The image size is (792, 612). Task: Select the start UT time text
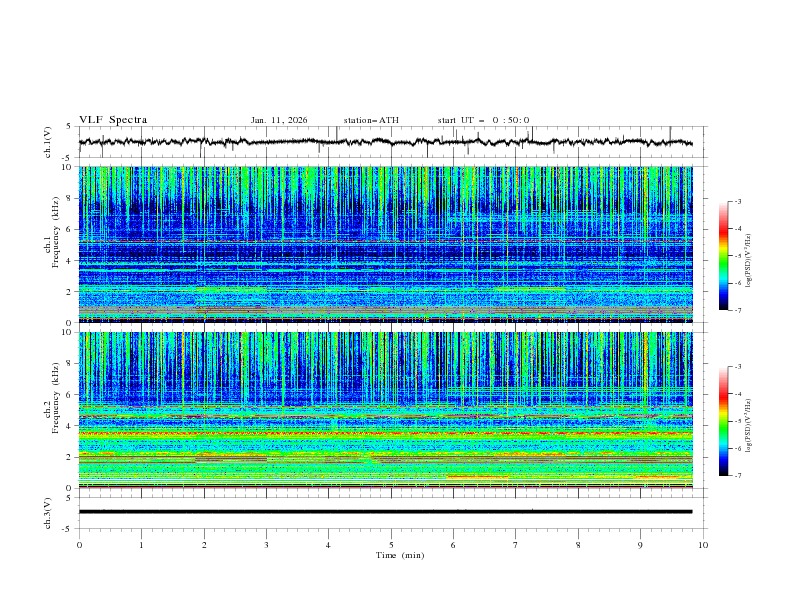[483, 120]
